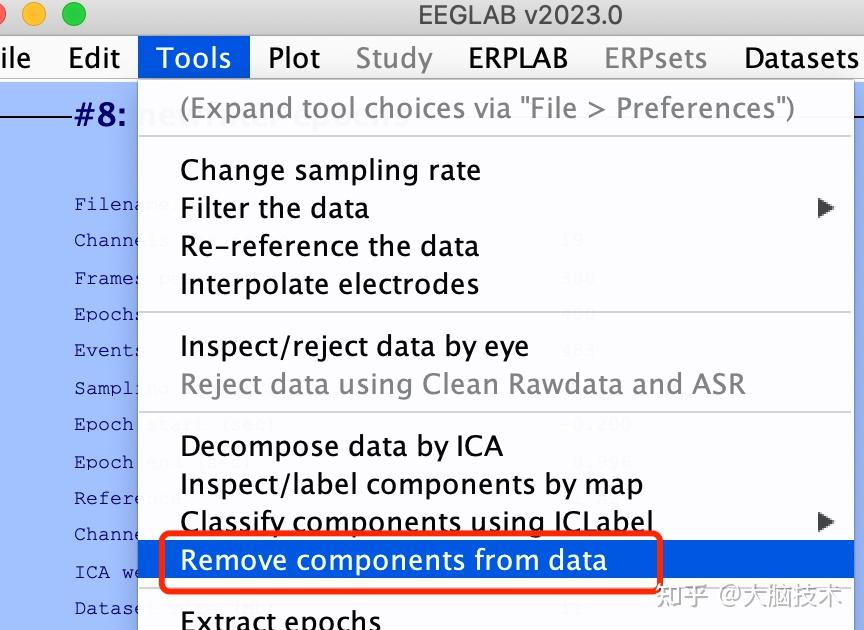Minimize window with yellow button

coord(34,14)
